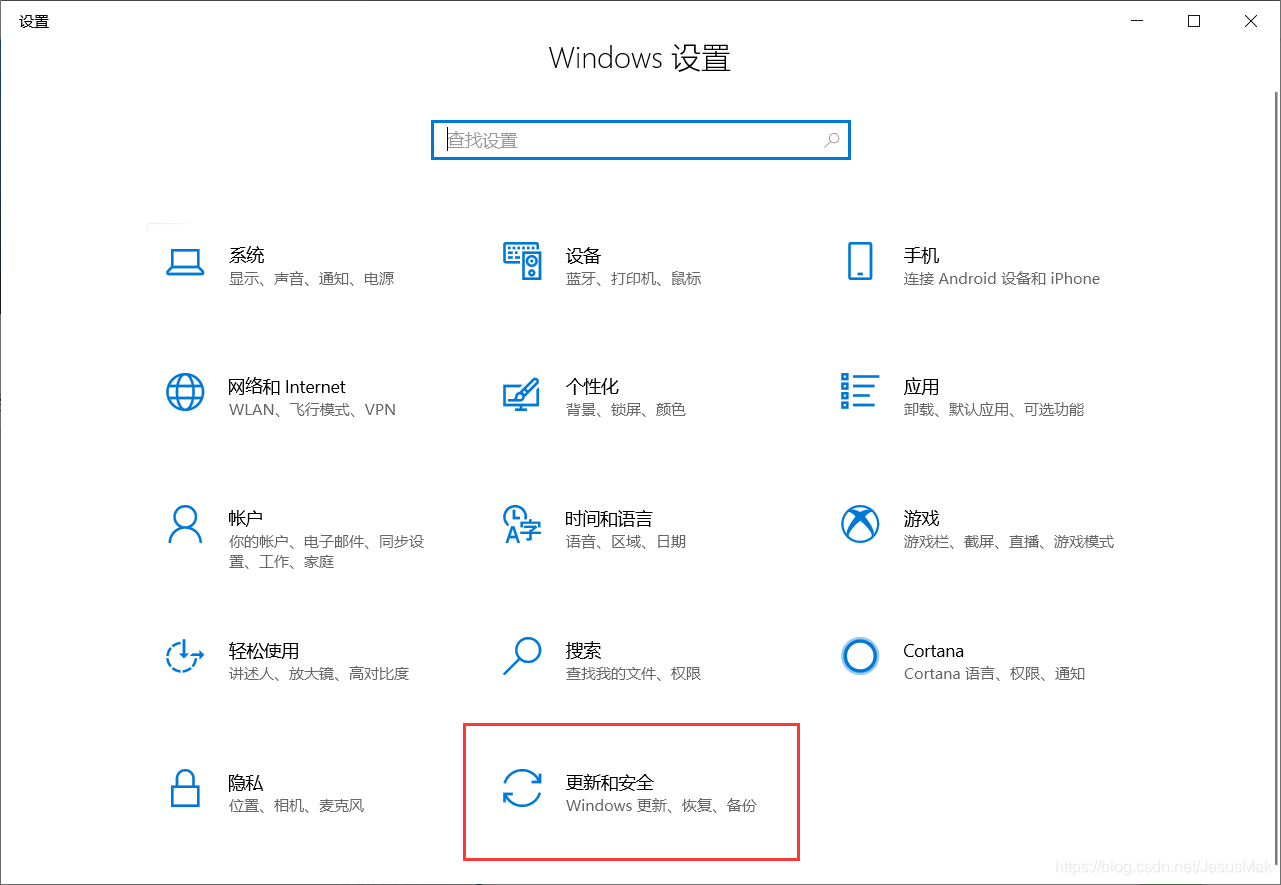Click the 应用 title text
The image size is (1281, 885).
[922, 387]
